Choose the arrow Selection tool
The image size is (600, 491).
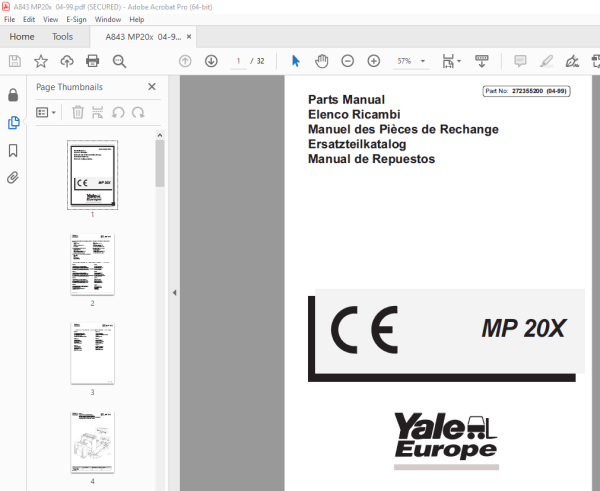[x=296, y=61]
